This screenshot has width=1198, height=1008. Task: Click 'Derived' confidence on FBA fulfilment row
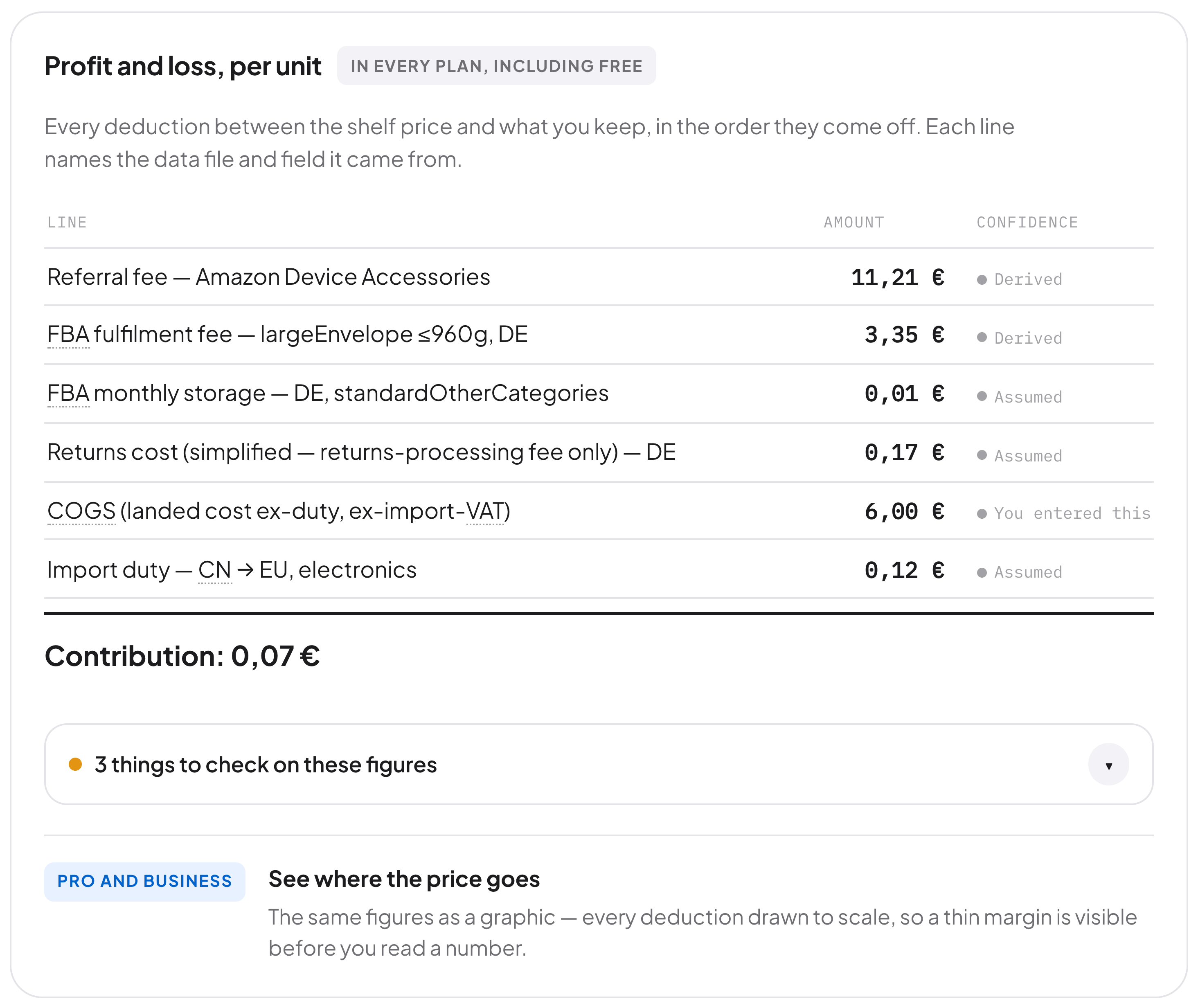[x=1020, y=338]
